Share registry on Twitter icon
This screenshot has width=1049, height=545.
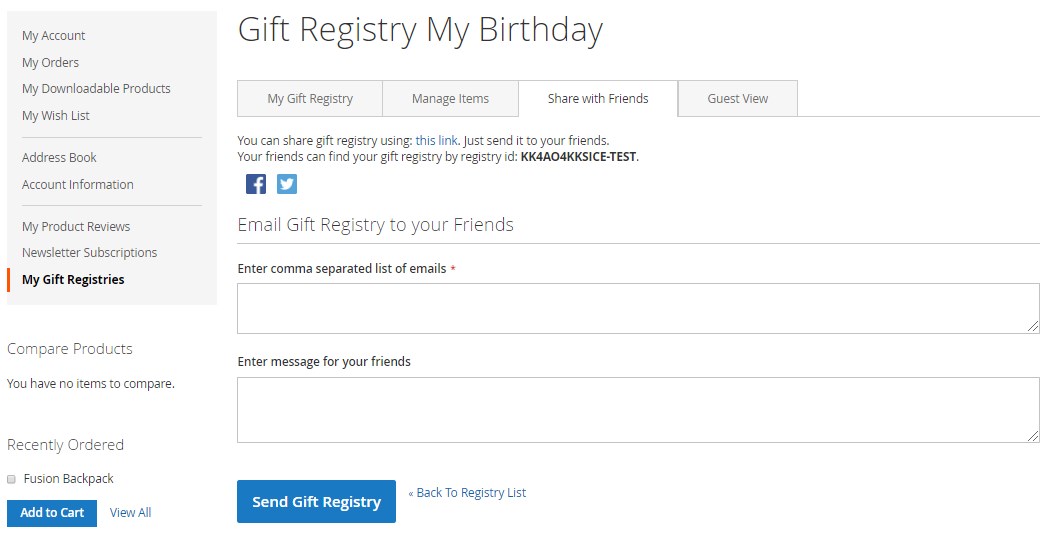287,184
